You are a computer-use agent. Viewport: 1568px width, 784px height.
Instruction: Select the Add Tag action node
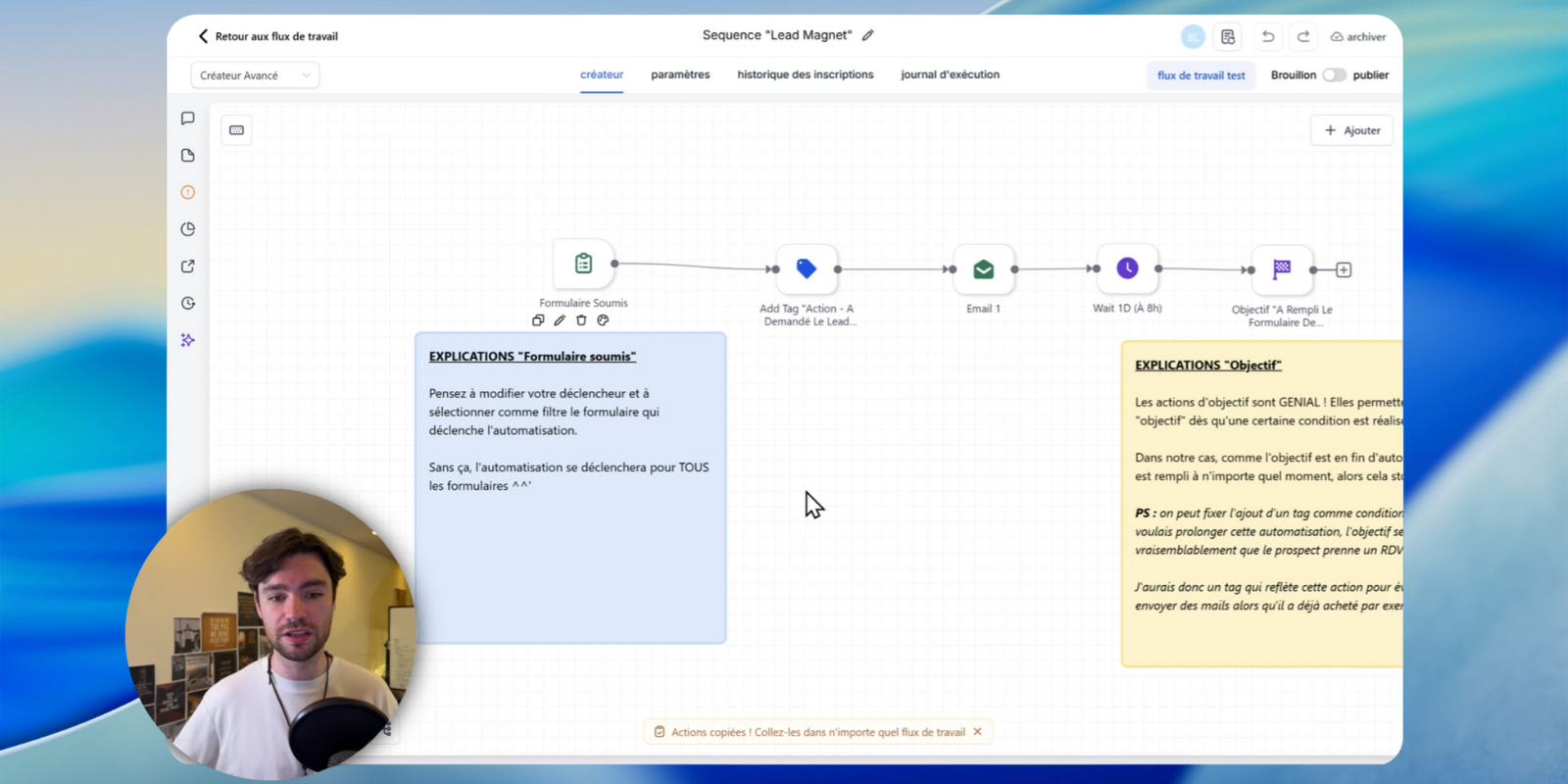pyautogui.click(x=807, y=269)
